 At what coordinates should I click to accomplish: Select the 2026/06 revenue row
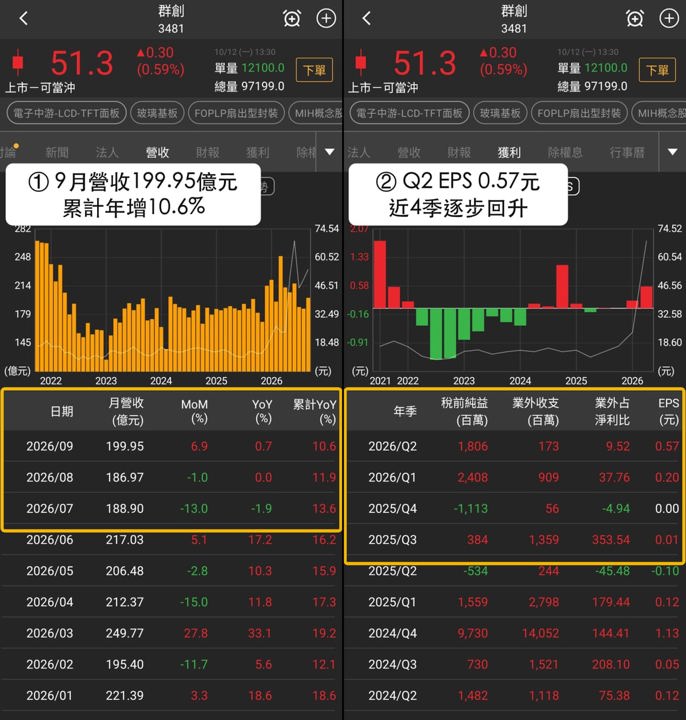point(171,540)
